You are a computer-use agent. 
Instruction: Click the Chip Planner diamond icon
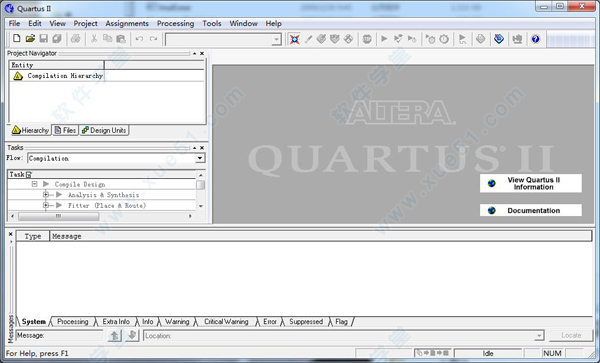click(x=481, y=39)
